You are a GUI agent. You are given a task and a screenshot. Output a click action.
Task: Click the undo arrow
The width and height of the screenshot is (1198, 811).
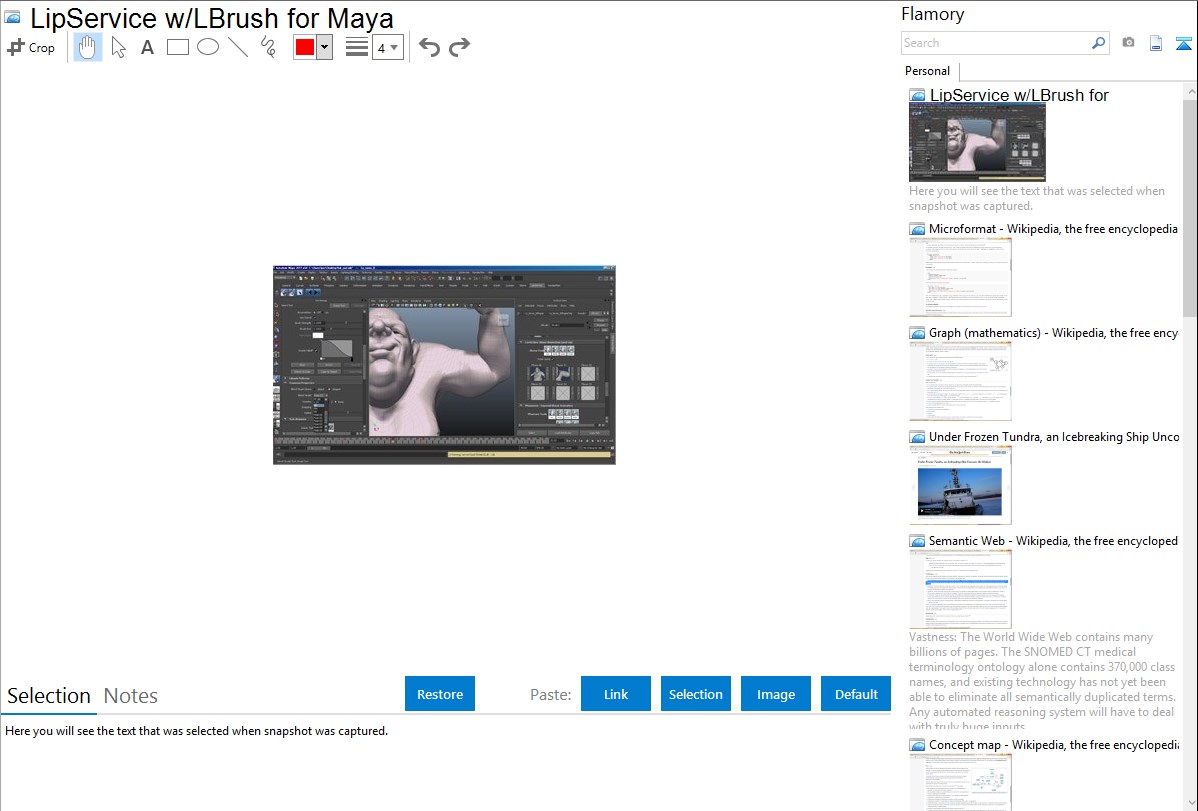(x=429, y=47)
